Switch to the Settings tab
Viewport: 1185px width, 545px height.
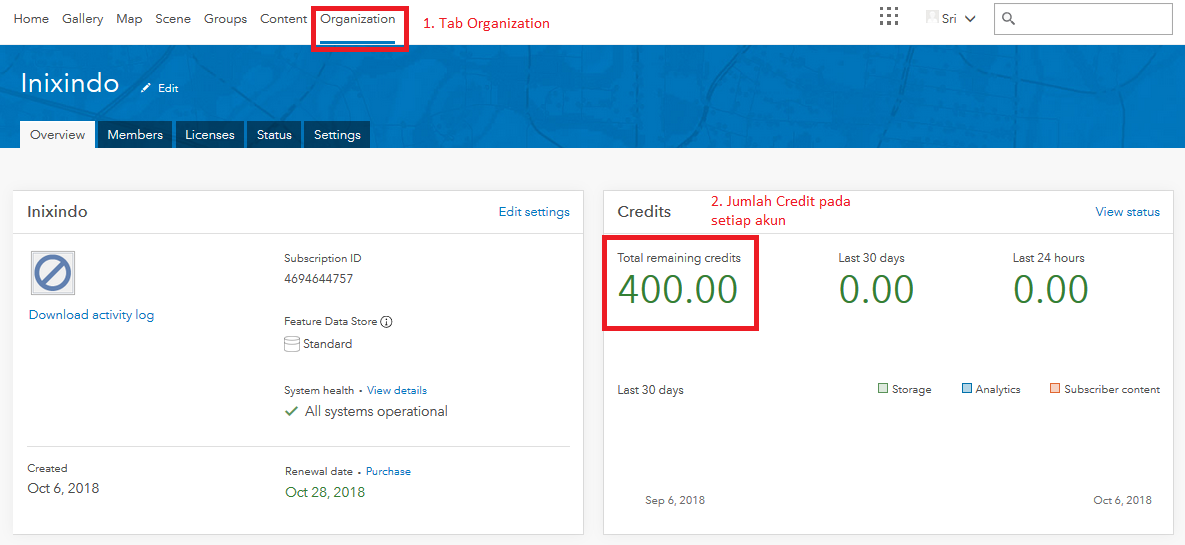click(337, 135)
